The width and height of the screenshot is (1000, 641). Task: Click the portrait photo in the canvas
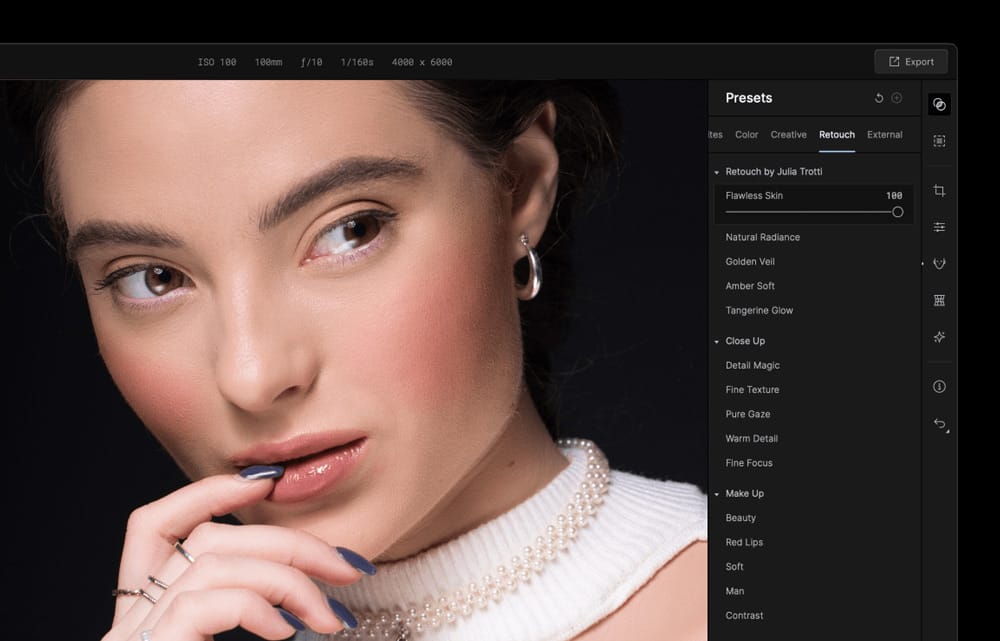coord(353,360)
